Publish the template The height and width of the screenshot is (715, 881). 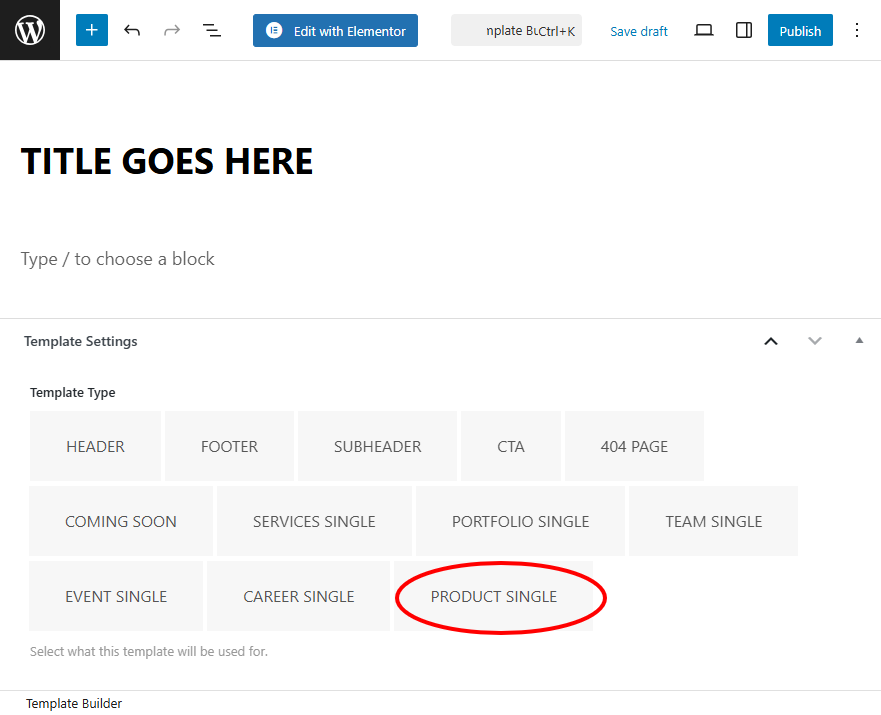click(x=800, y=30)
